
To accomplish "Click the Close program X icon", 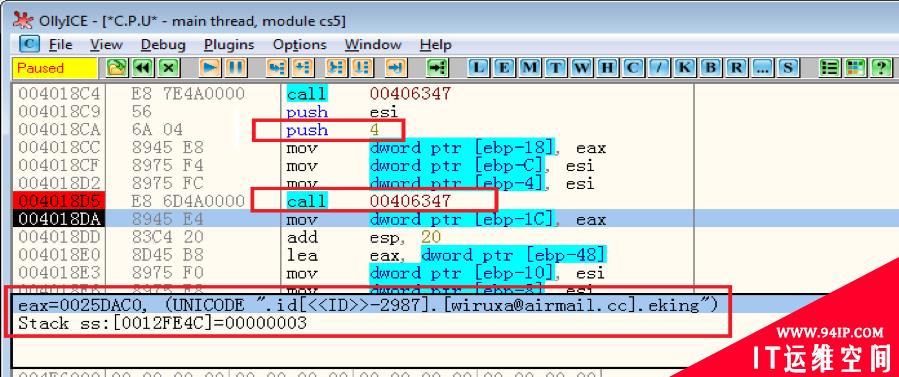I will (x=167, y=68).
